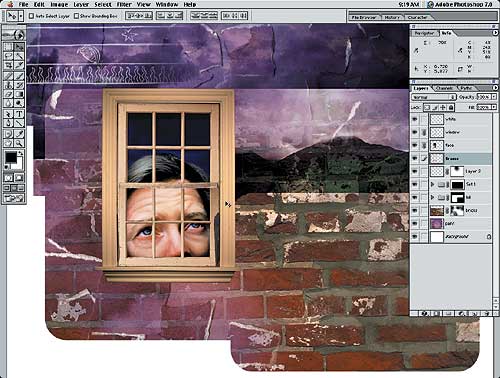Select the Crop tool
The height and width of the screenshot is (378, 500).
[x=9, y=66]
